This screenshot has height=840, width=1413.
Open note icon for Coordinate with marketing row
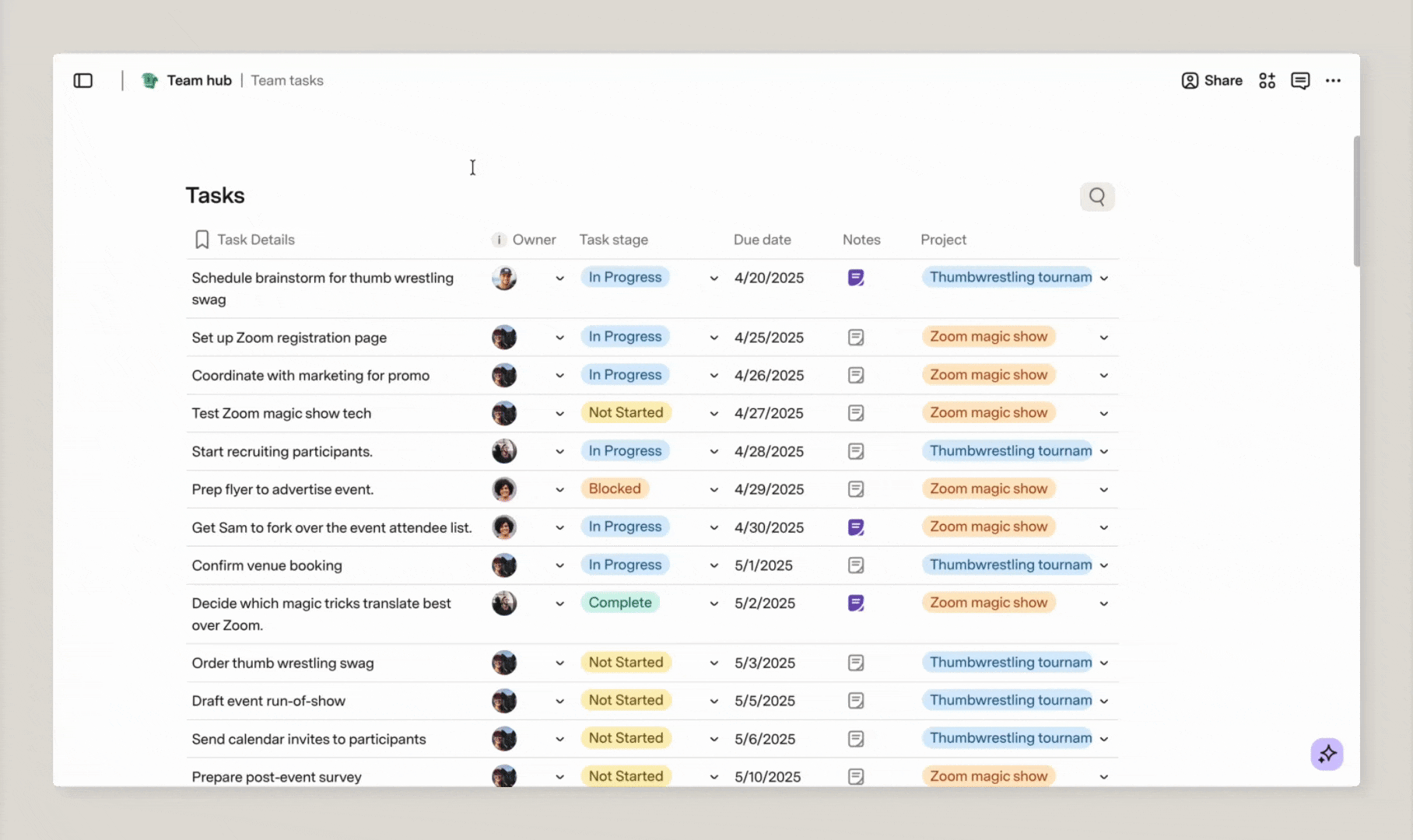point(856,376)
